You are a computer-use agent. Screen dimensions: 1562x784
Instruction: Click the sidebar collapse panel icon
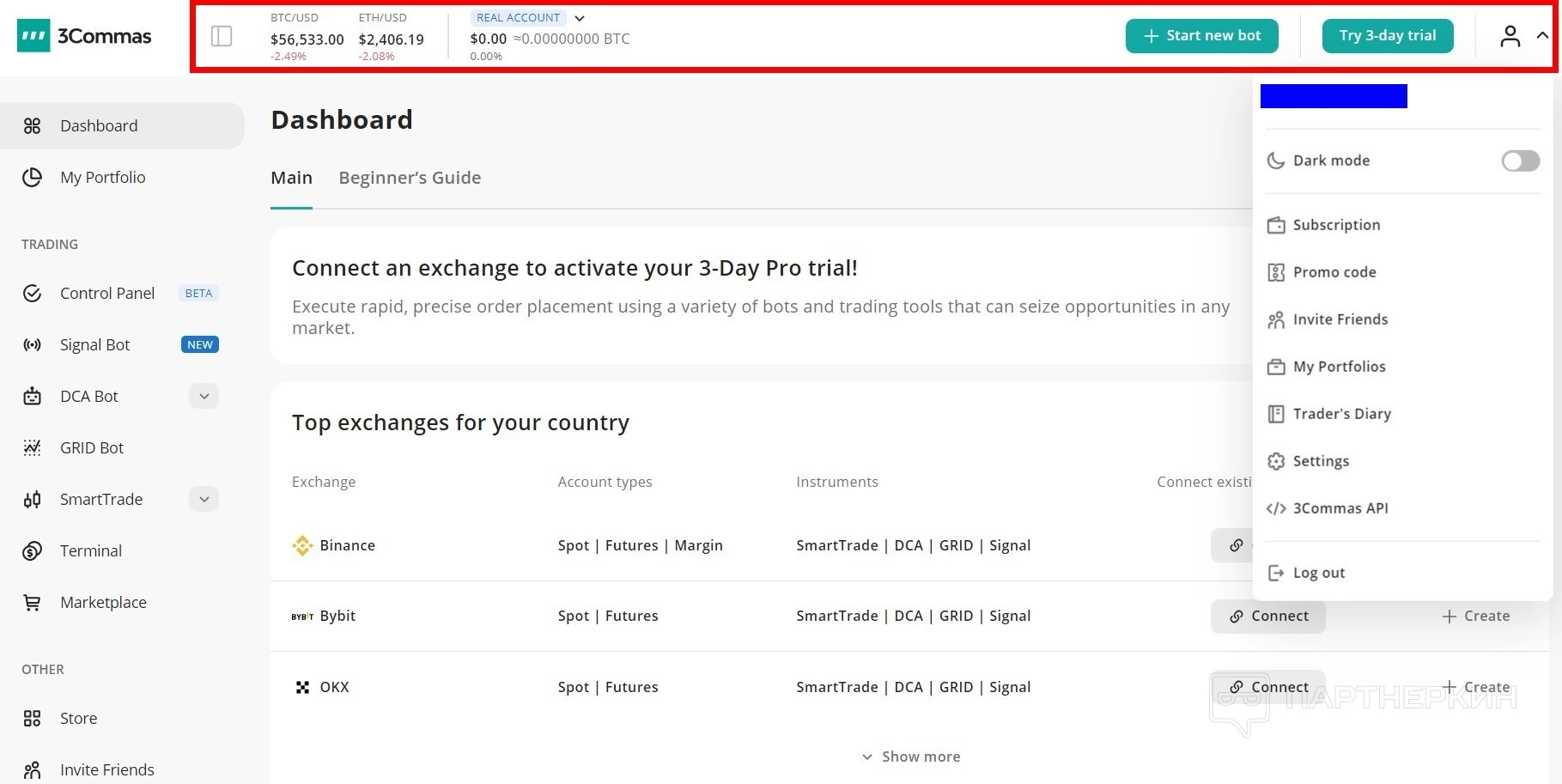(x=222, y=36)
